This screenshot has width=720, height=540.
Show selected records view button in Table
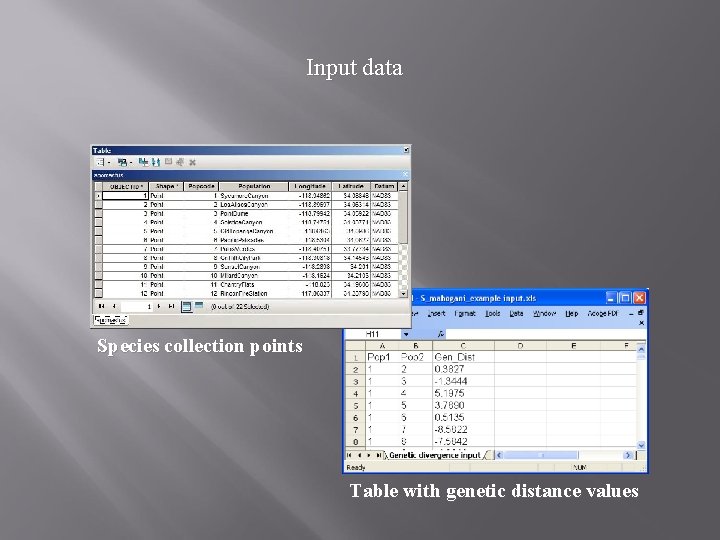tap(198, 306)
